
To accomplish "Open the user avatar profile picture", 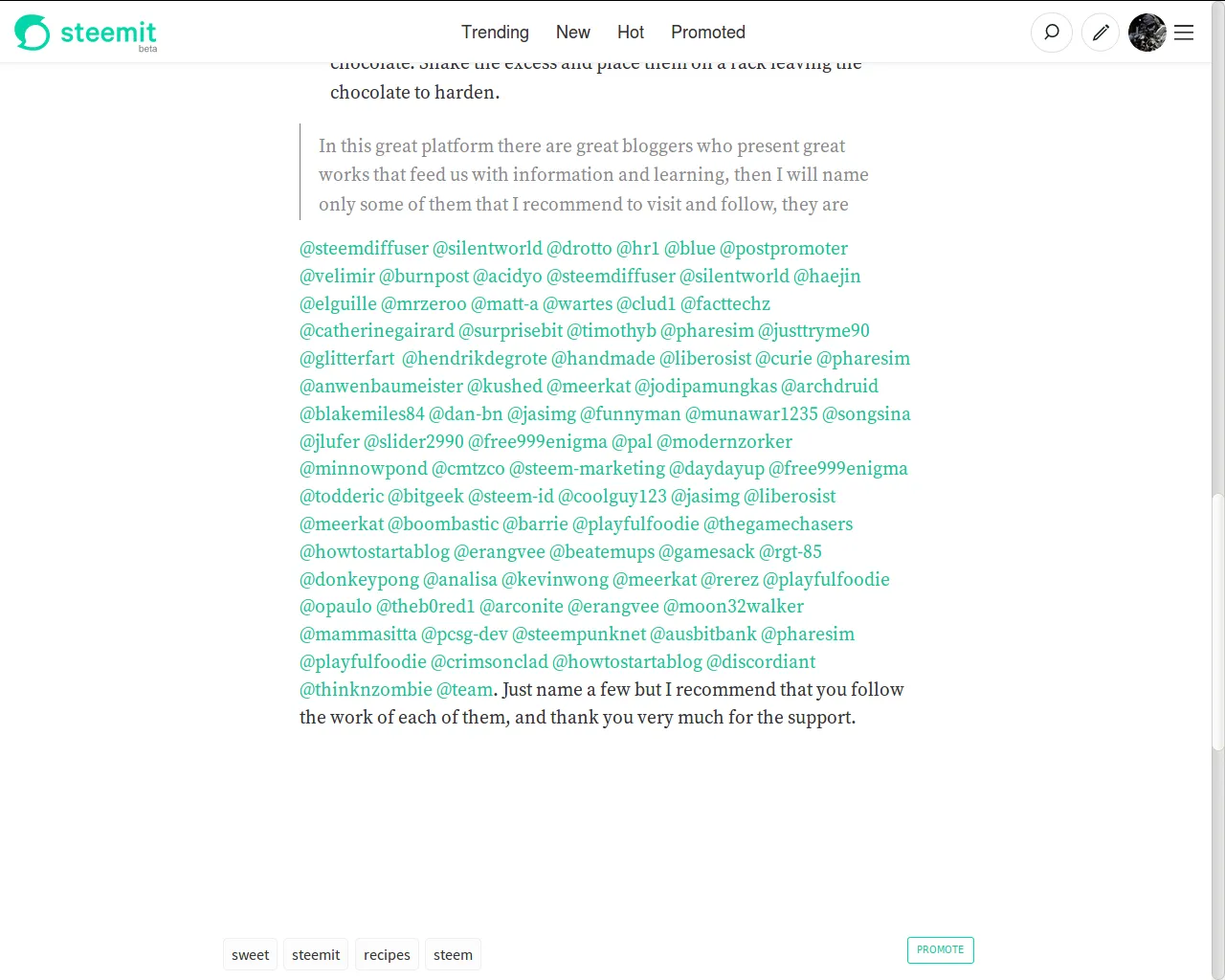I will point(1147,33).
